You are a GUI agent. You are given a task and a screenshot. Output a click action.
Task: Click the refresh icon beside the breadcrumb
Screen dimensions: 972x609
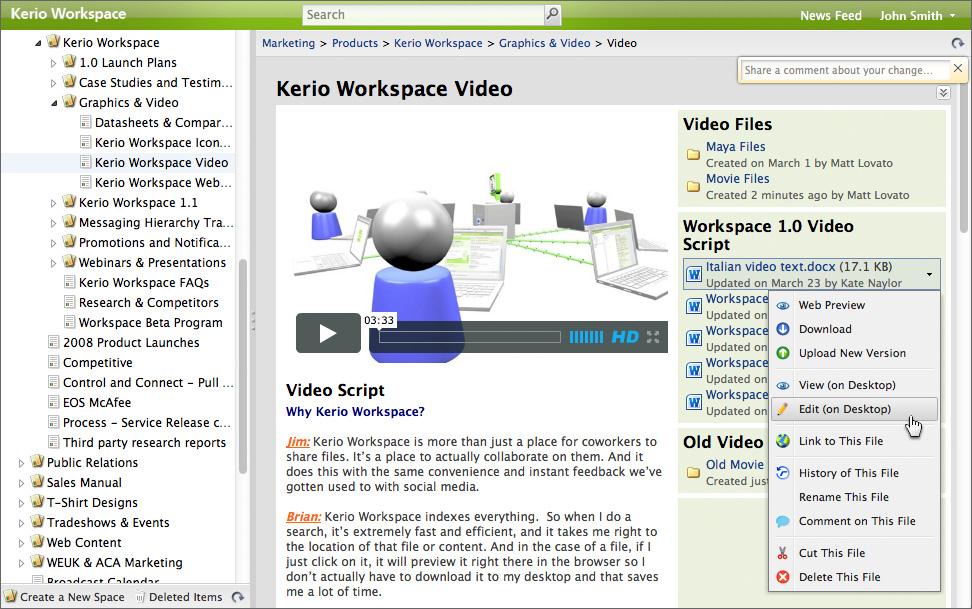[957, 43]
